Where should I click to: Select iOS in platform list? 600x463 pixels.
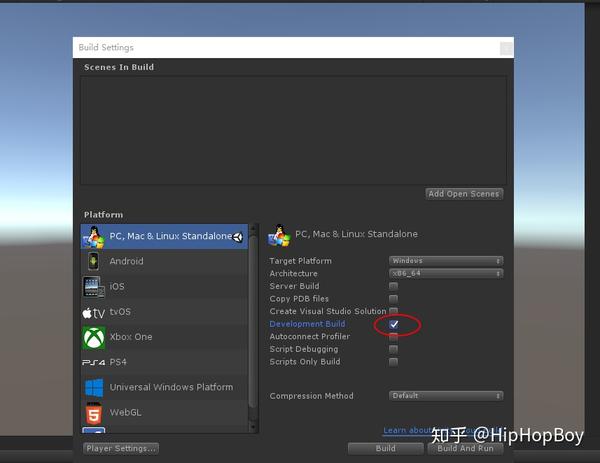(x=165, y=287)
